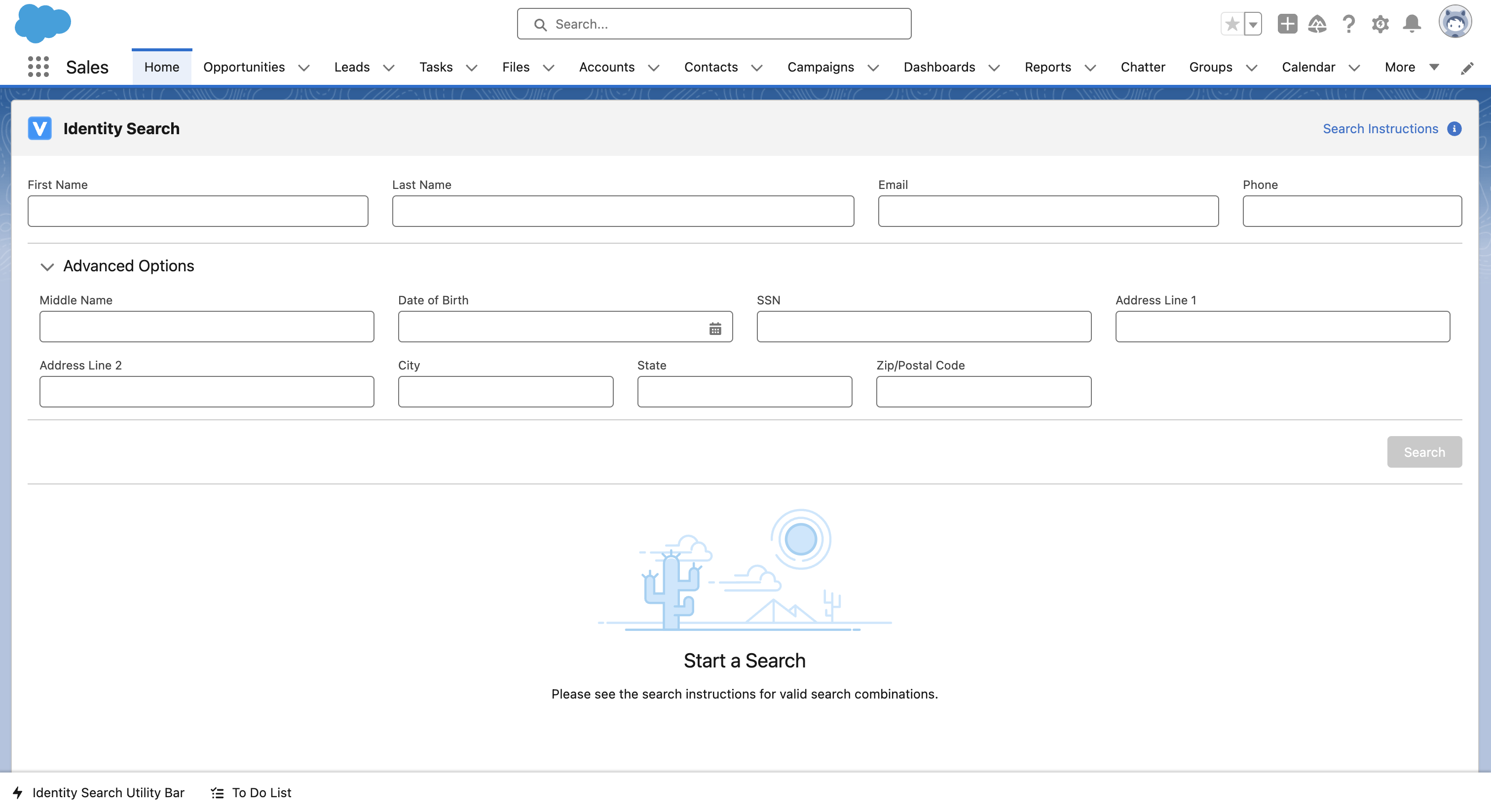This screenshot has height=812, width=1491.
Task: Open the Setup gear icon
Action: tap(1380, 24)
